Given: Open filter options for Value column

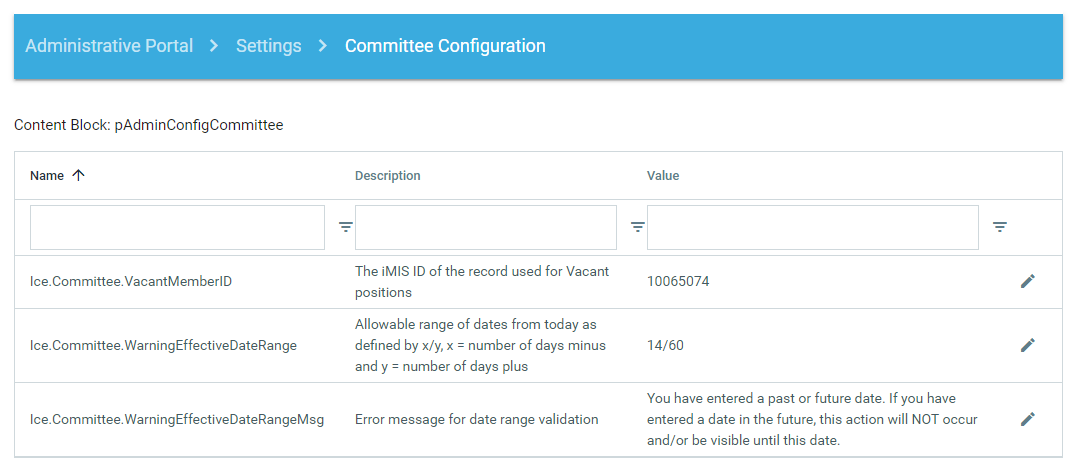Looking at the screenshot, I should 999,227.
